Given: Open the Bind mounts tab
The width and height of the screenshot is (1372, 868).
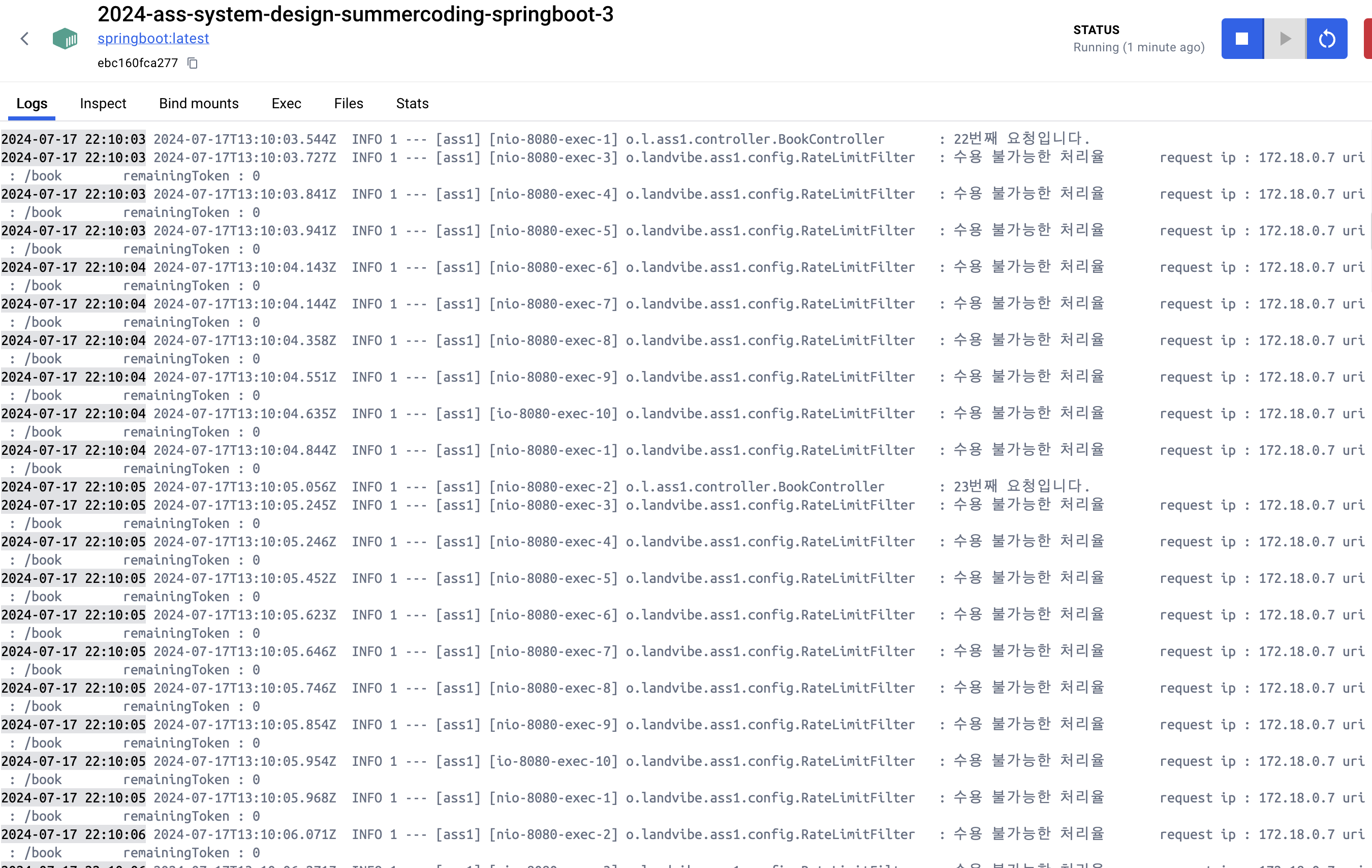Looking at the screenshot, I should coord(198,103).
